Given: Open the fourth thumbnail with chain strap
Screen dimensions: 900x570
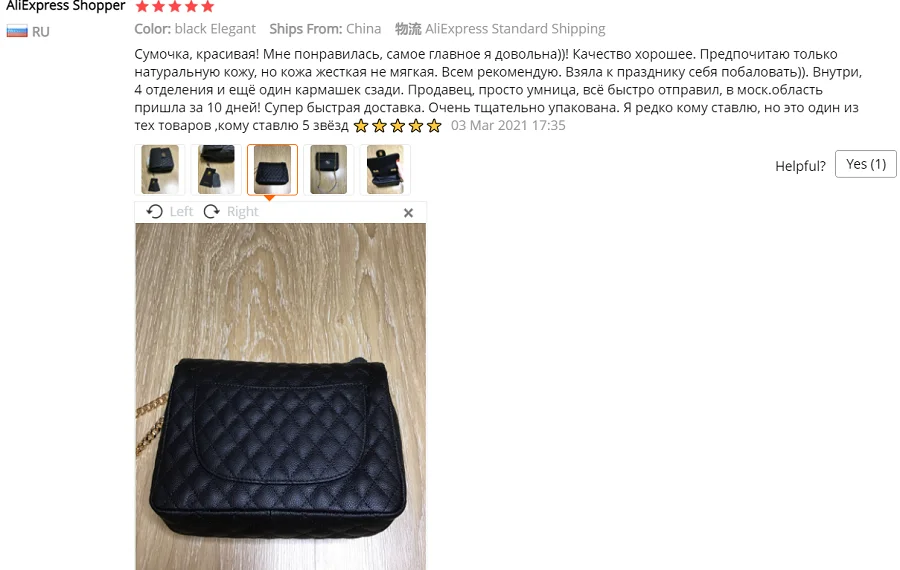Looking at the screenshot, I should [x=328, y=169].
